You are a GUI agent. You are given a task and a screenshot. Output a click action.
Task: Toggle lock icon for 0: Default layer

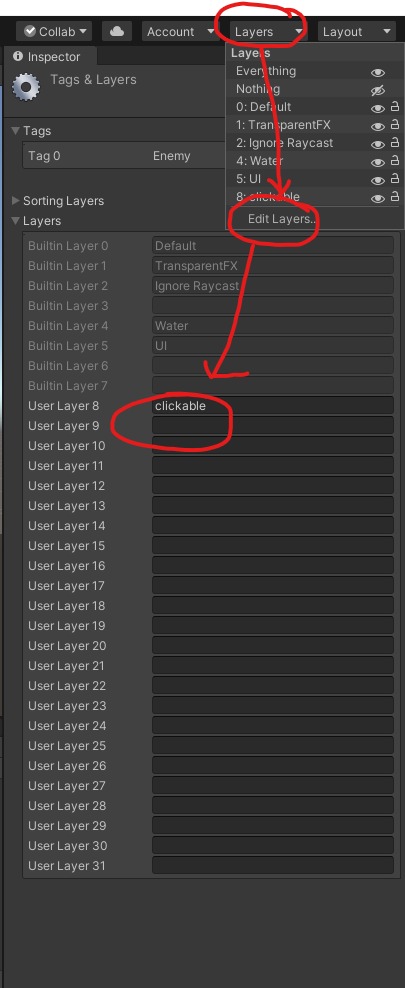(x=395, y=108)
